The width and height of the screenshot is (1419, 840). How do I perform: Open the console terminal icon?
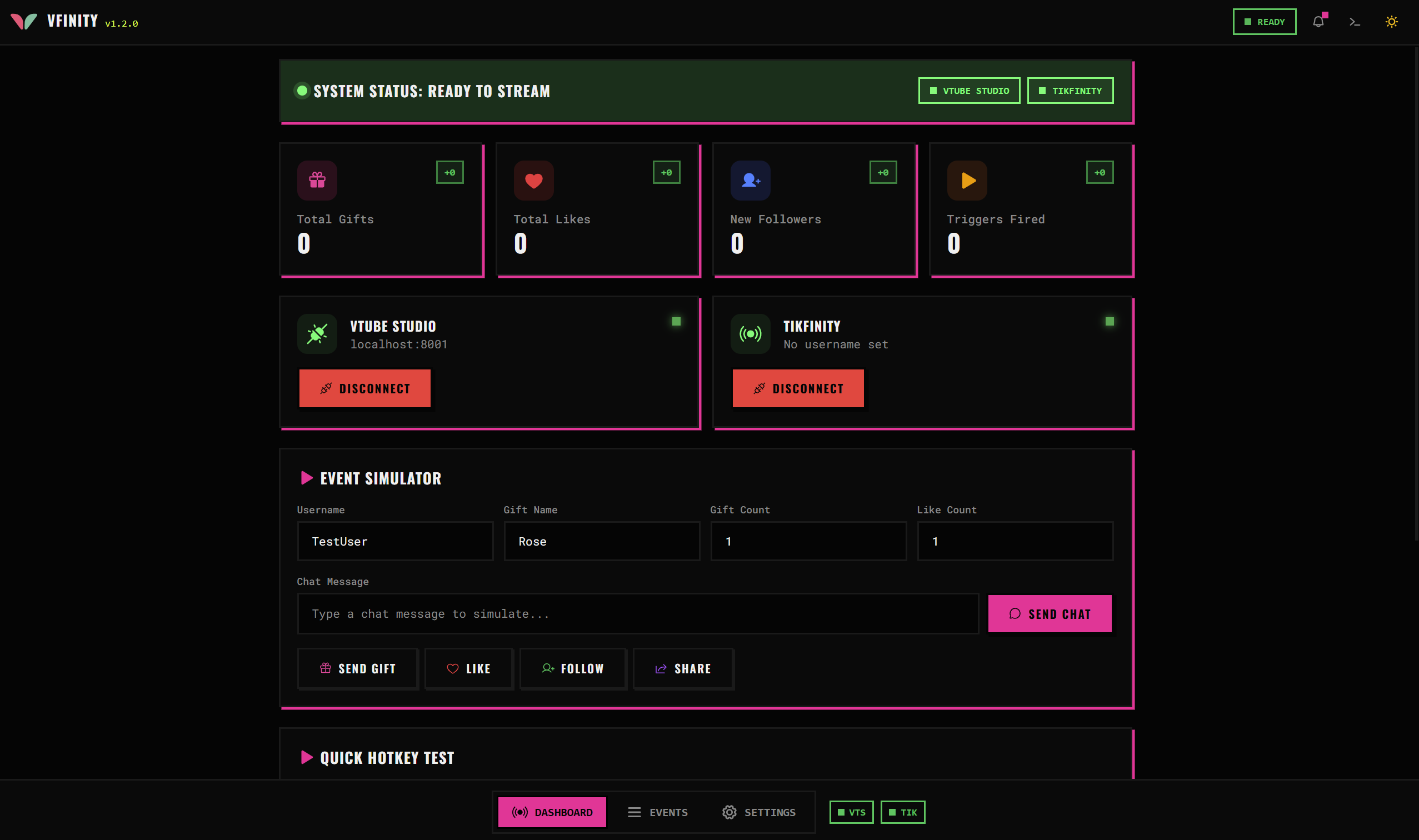coord(1355,22)
